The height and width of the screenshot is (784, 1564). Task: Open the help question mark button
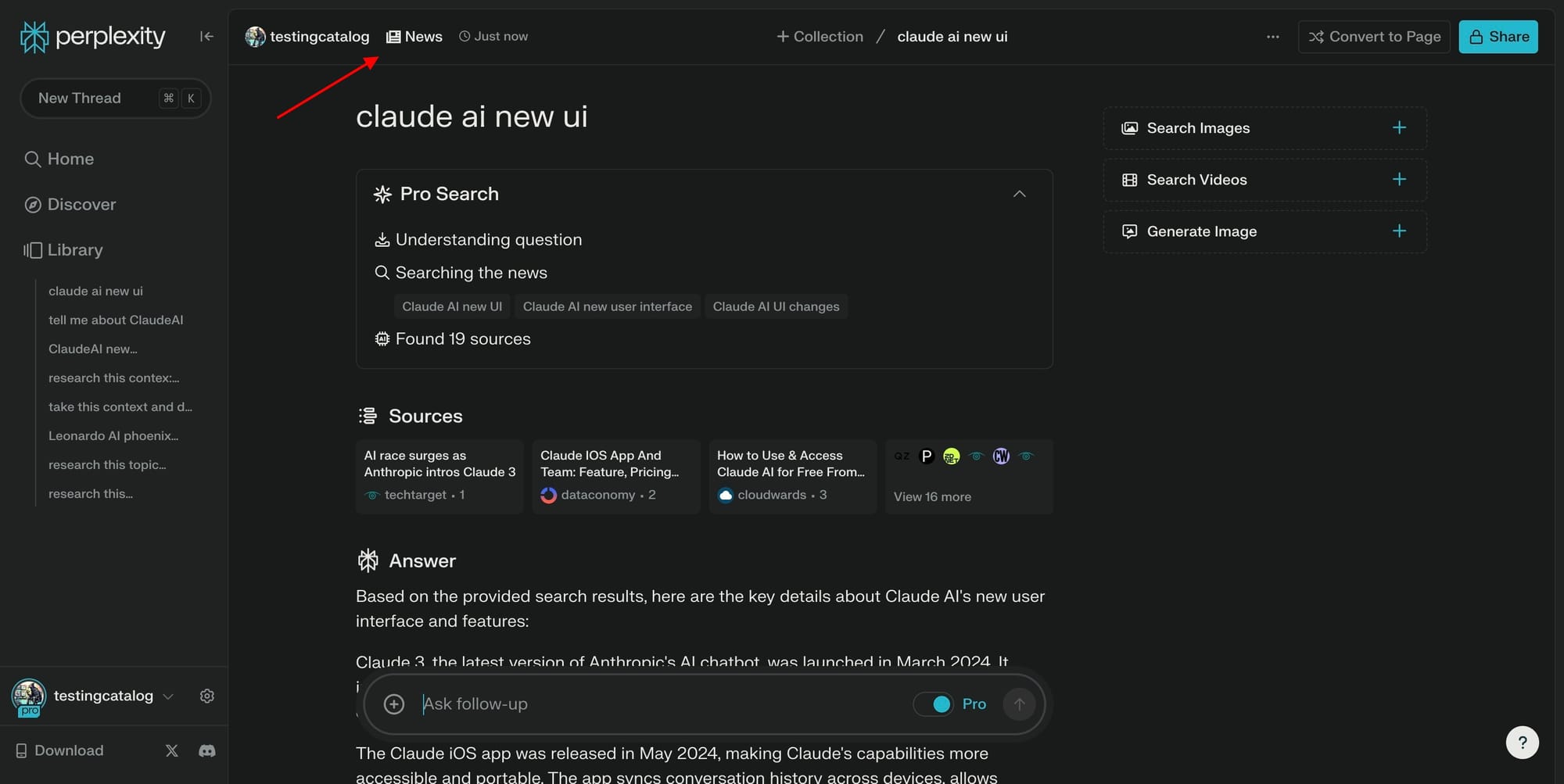pyautogui.click(x=1522, y=743)
